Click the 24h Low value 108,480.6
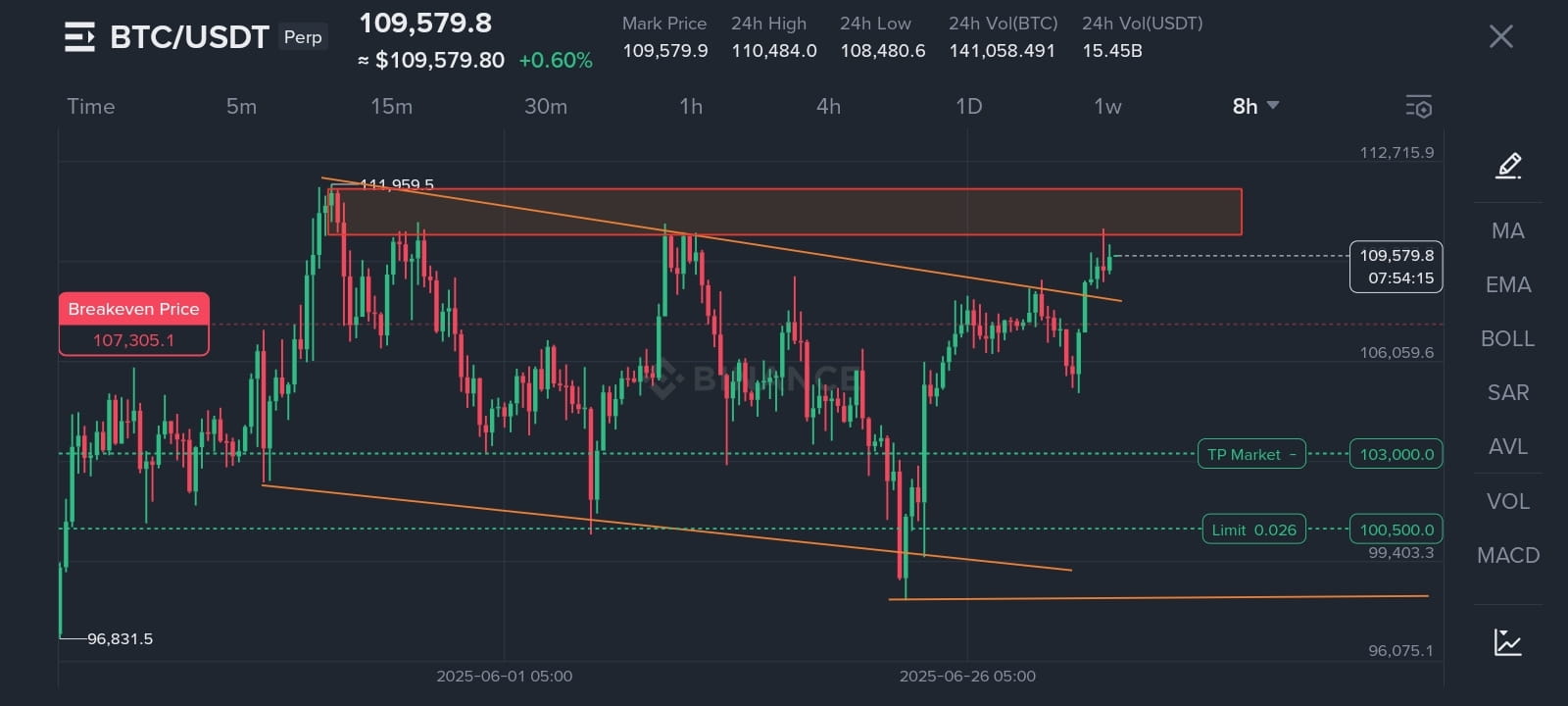The height and width of the screenshot is (706, 1568). [x=883, y=50]
